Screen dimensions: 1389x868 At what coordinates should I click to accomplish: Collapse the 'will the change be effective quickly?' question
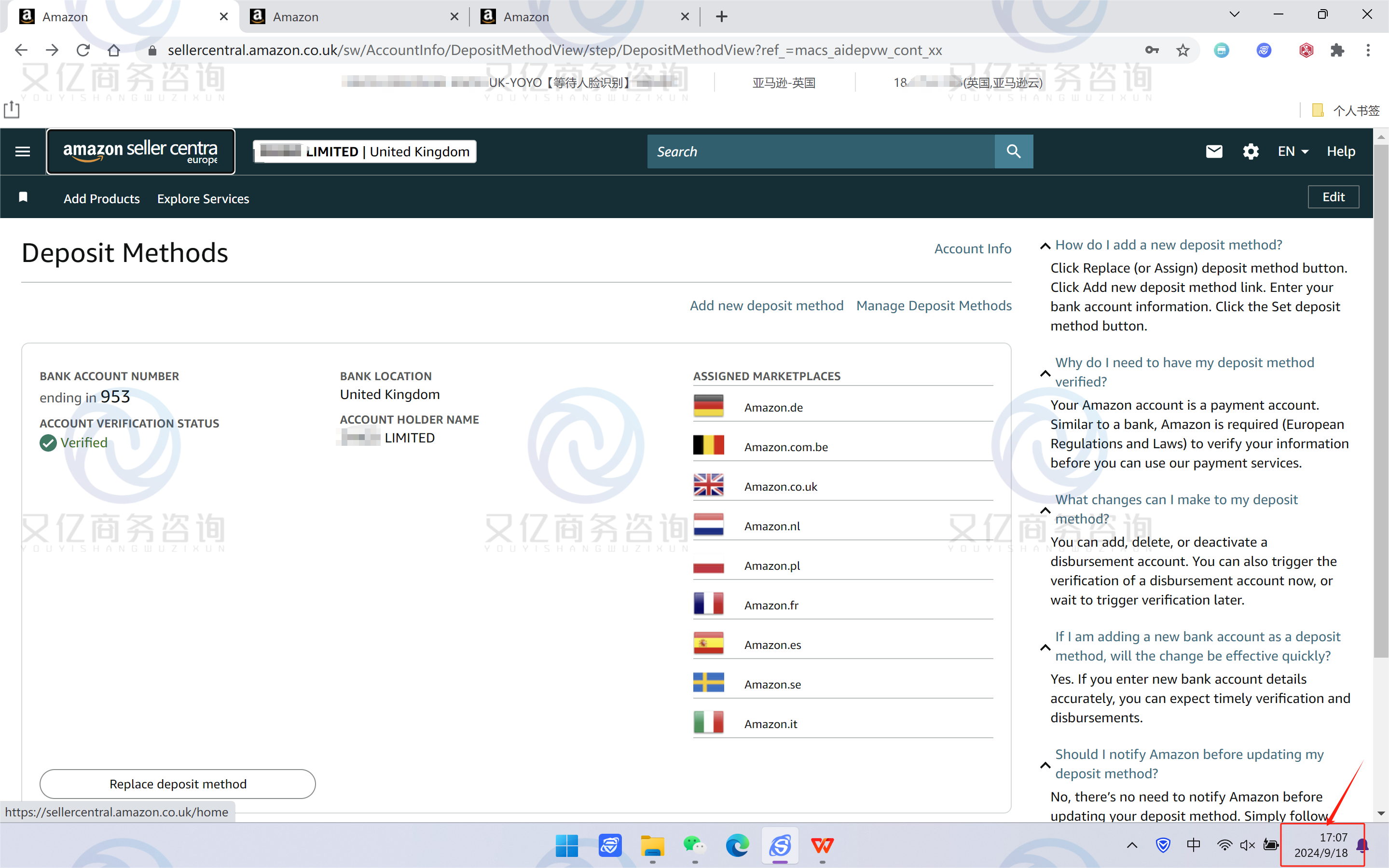1045,647
